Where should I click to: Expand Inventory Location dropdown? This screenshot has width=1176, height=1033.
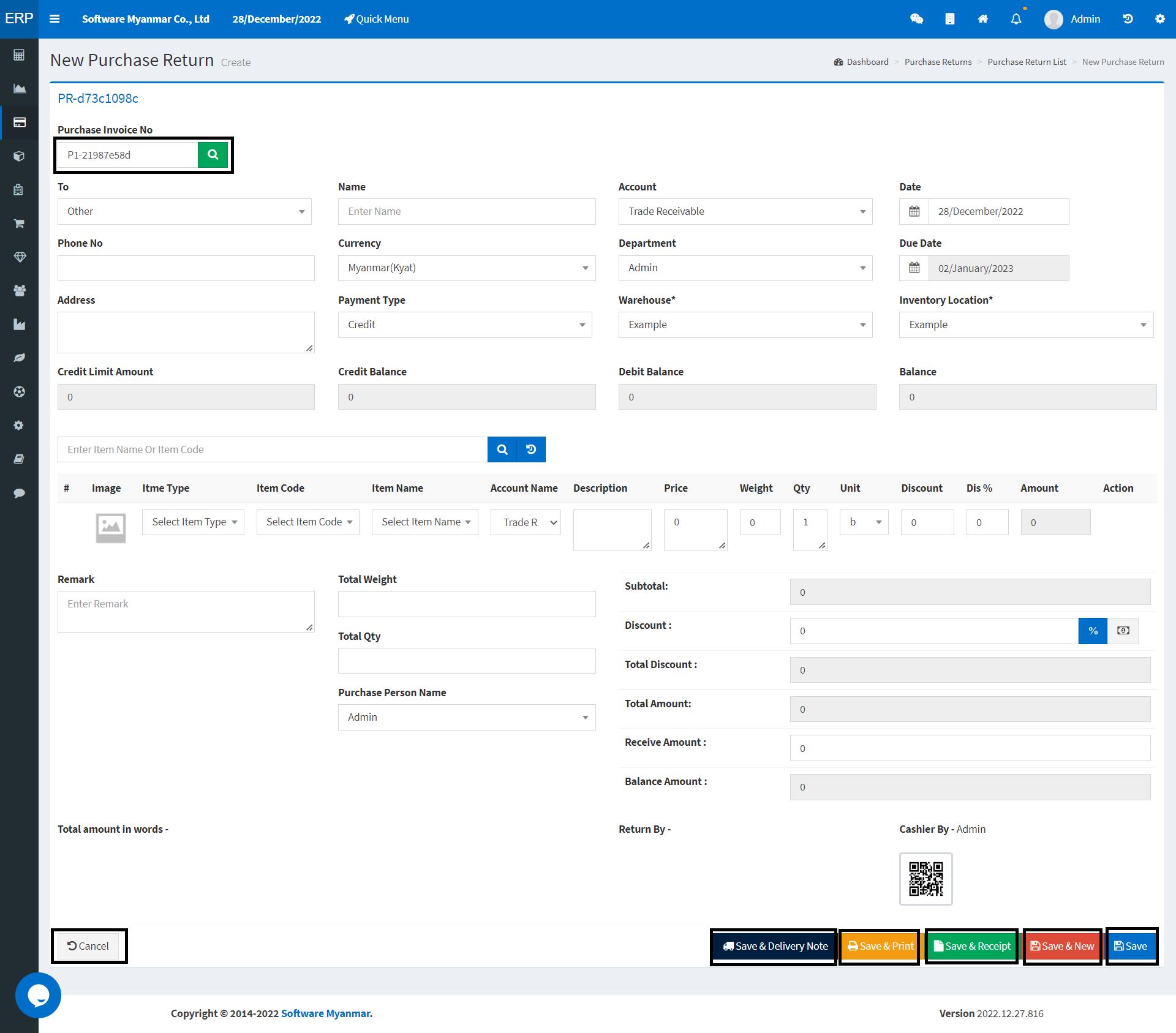point(1026,325)
